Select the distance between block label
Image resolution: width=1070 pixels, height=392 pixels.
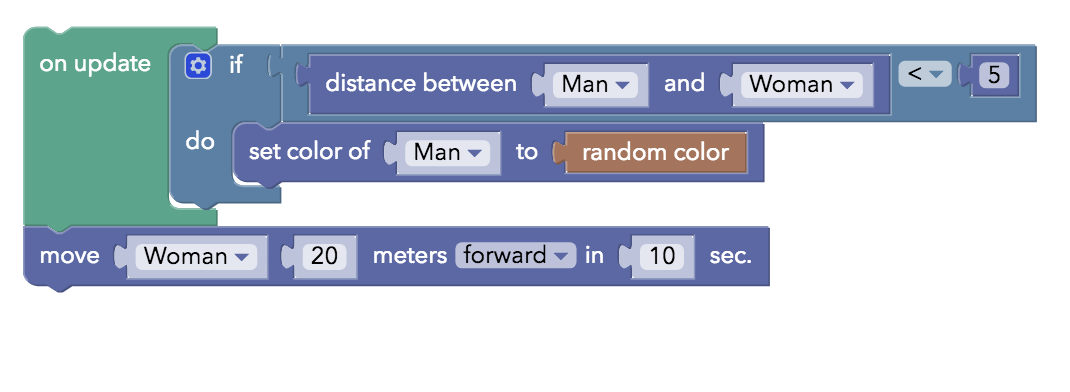click(421, 83)
